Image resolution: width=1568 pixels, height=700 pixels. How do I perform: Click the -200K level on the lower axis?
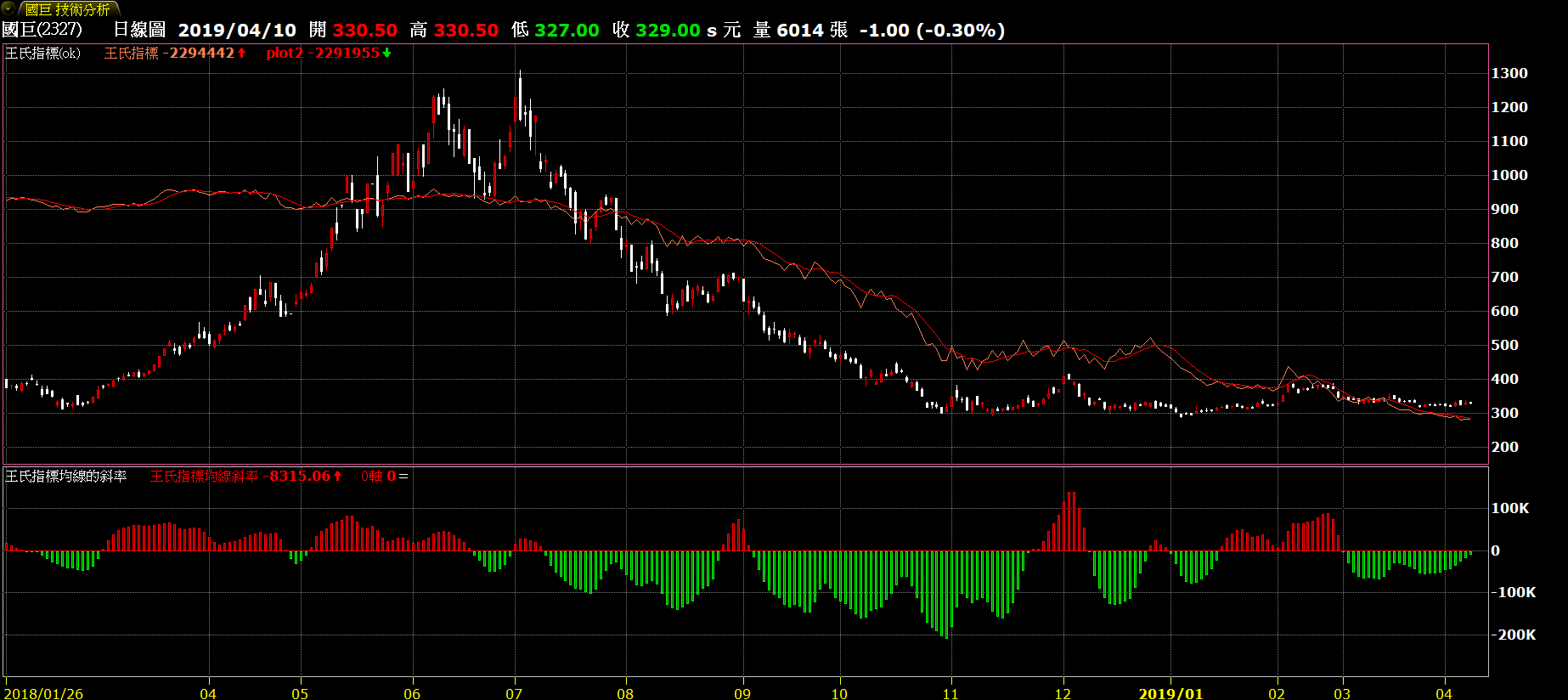1514,635
